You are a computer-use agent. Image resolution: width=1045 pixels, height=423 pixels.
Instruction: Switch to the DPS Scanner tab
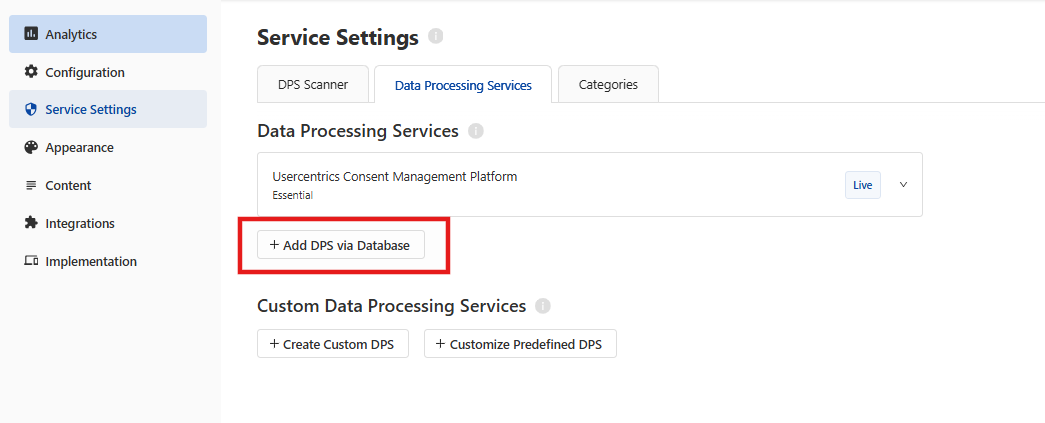click(313, 85)
